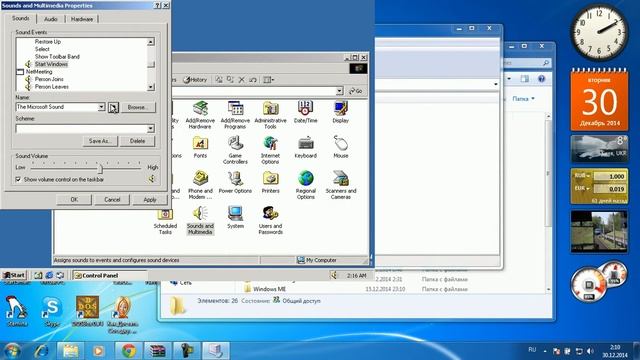Select Person Leaves sound event
The width and height of the screenshot is (640, 360).
pos(51,87)
